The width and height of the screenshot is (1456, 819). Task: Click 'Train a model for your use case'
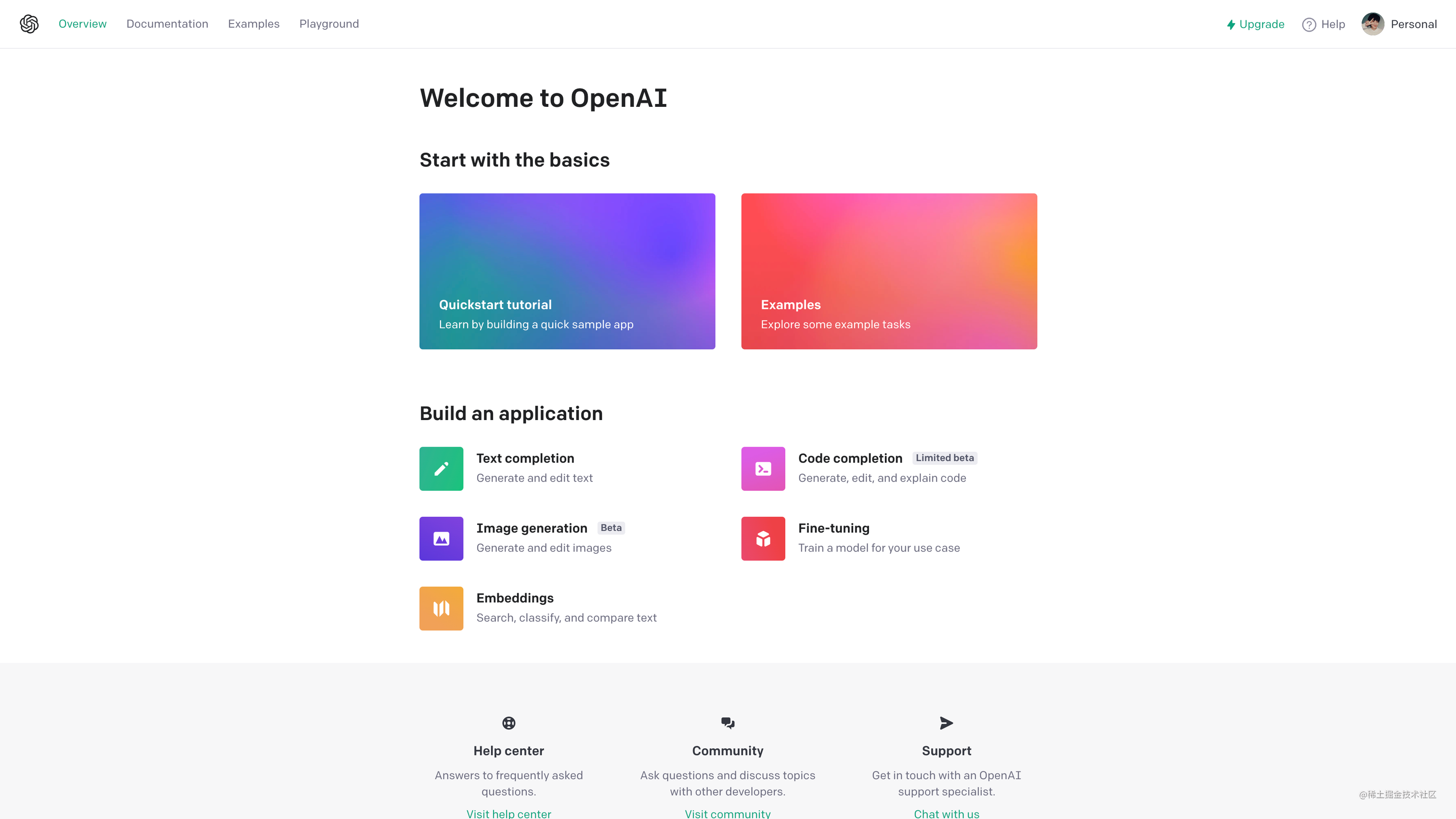[879, 548]
